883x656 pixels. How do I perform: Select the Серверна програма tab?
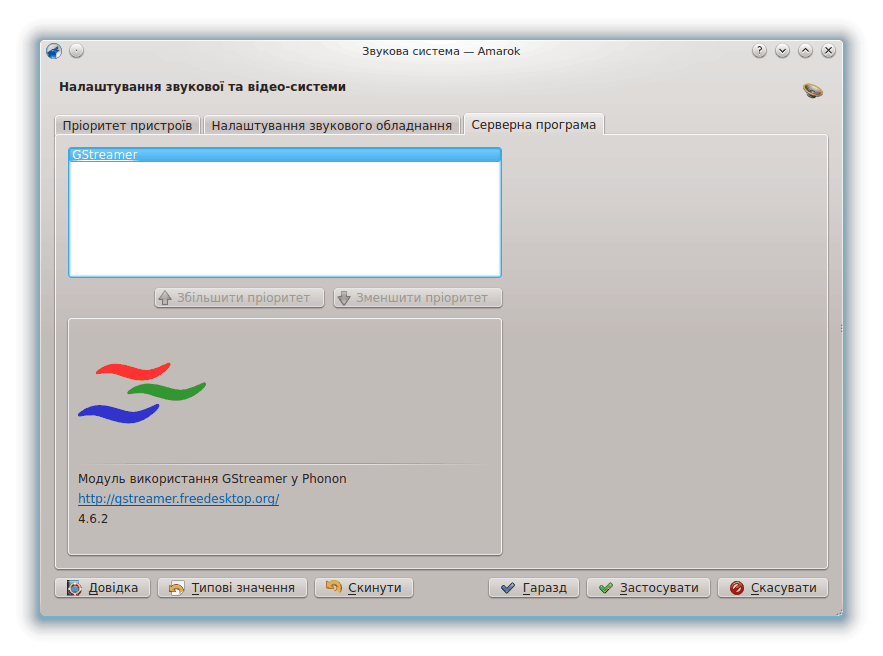(x=533, y=124)
